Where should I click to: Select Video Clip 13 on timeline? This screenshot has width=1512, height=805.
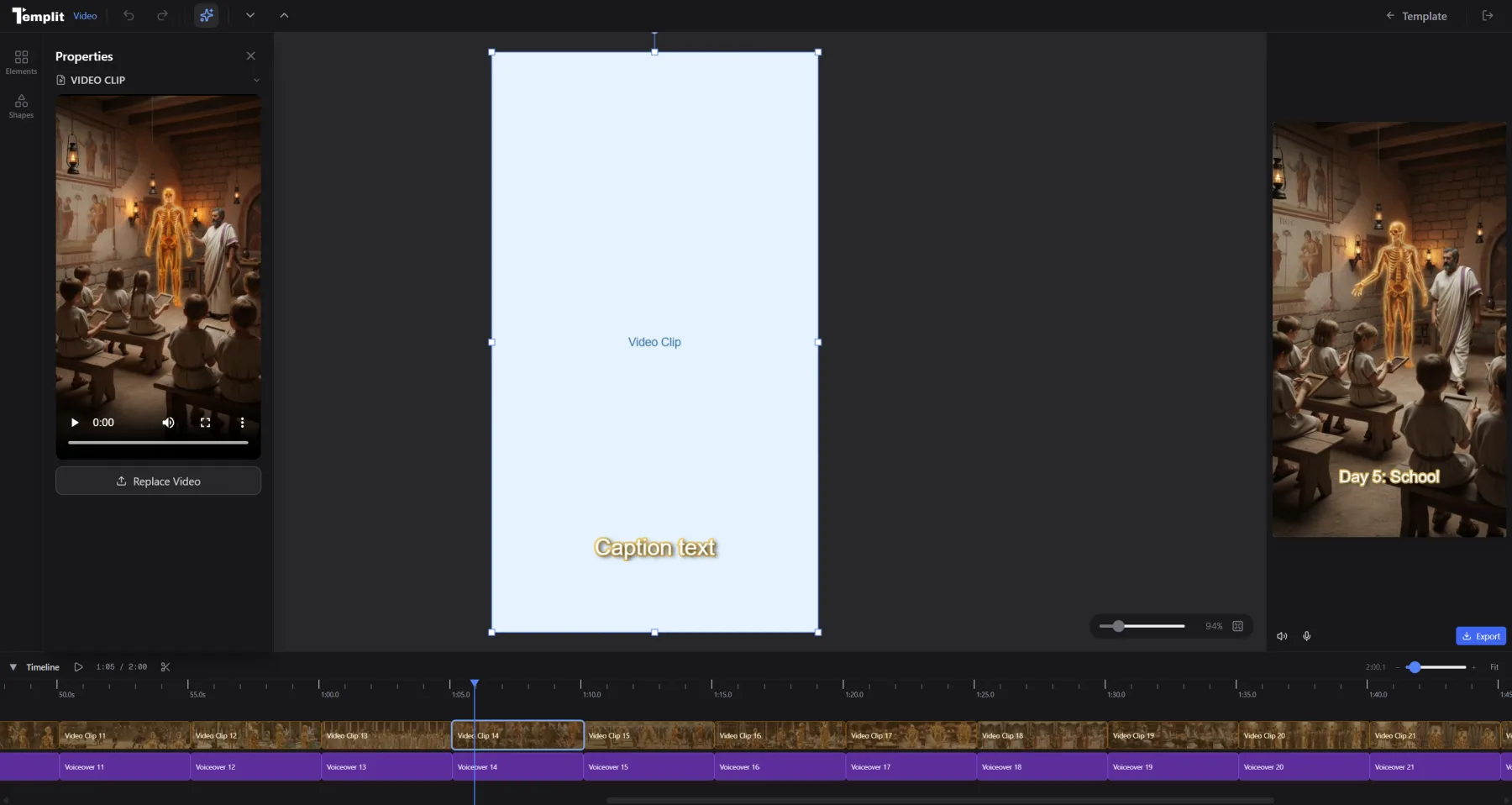[x=386, y=735]
